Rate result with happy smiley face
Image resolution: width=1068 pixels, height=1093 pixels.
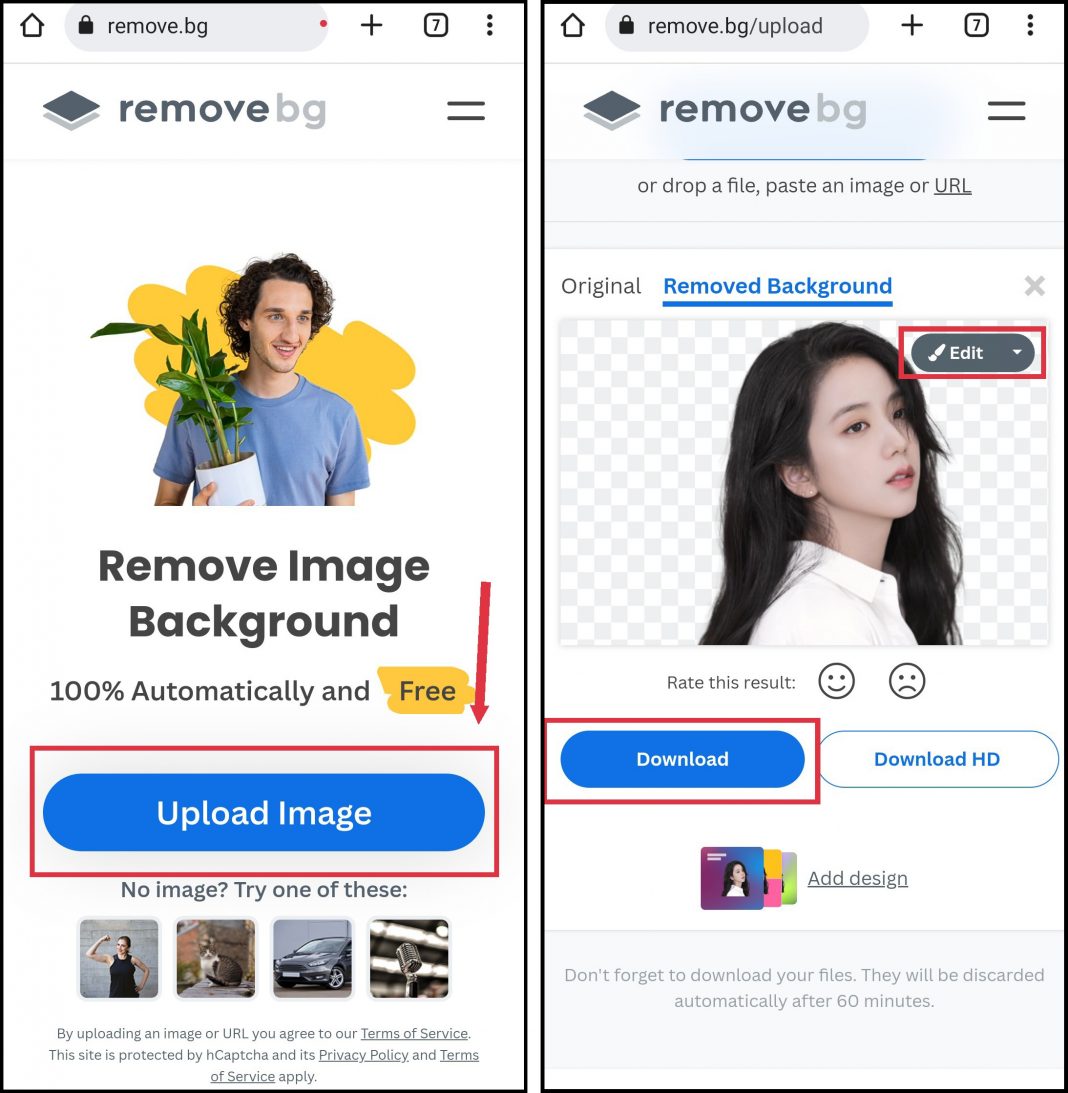point(836,681)
